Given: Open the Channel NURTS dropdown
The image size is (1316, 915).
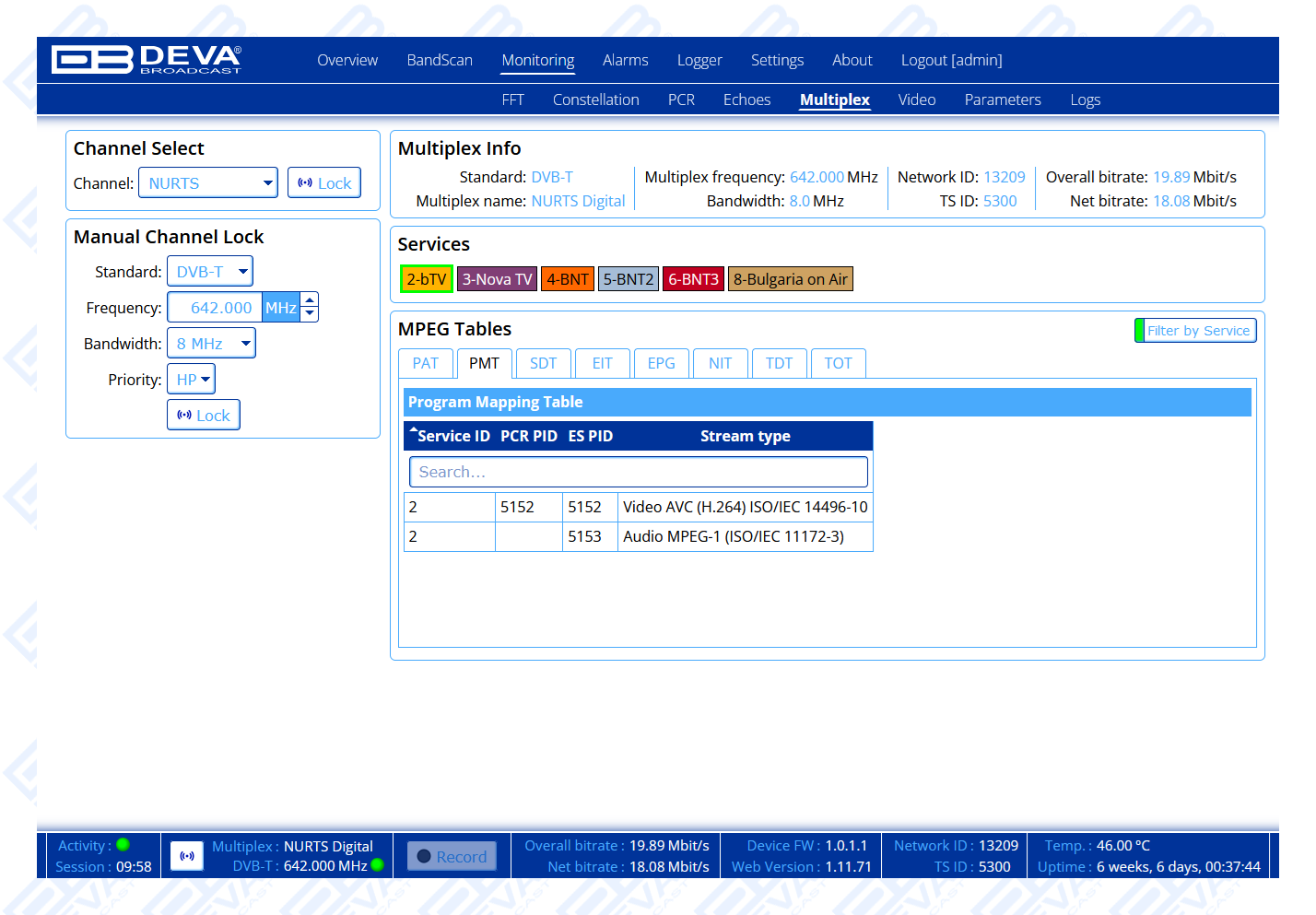Looking at the screenshot, I should pos(208,183).
